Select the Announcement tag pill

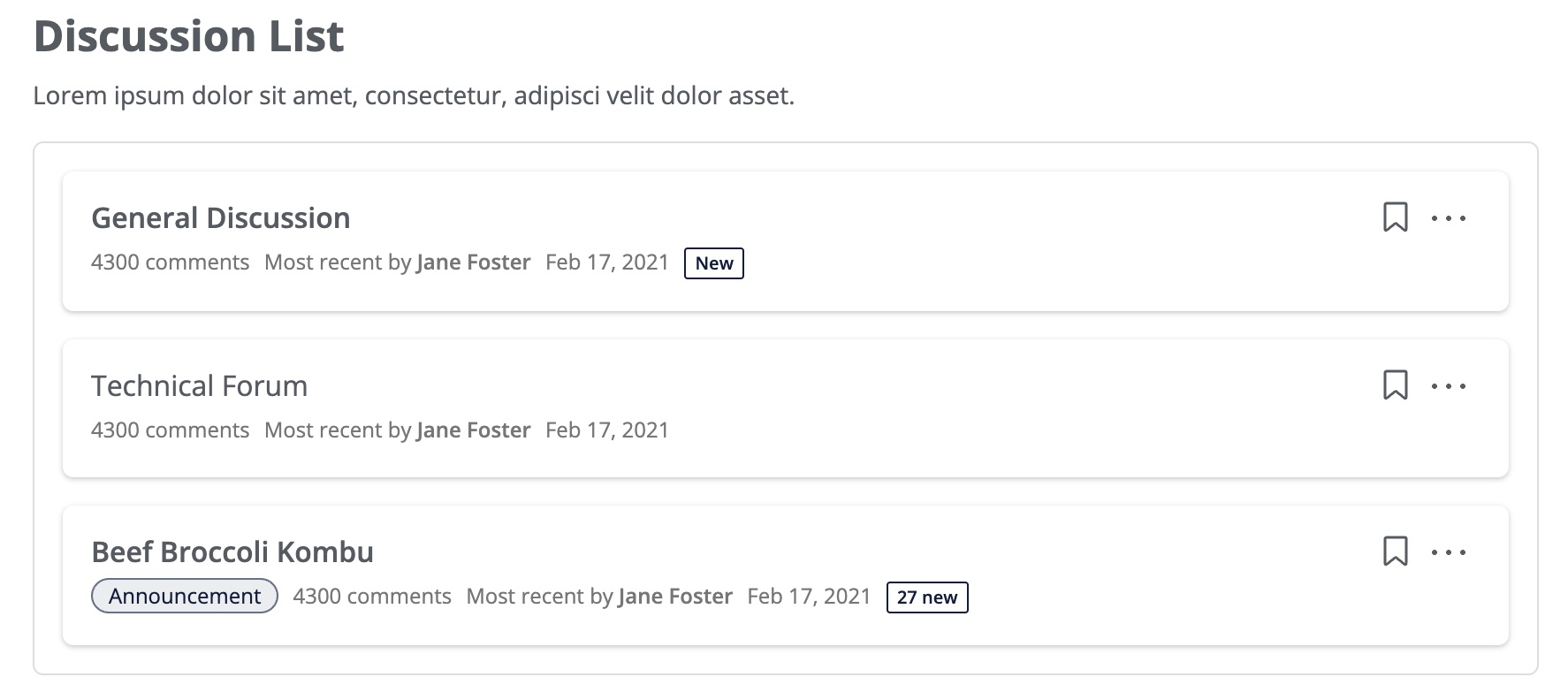(x=185, y=597)
